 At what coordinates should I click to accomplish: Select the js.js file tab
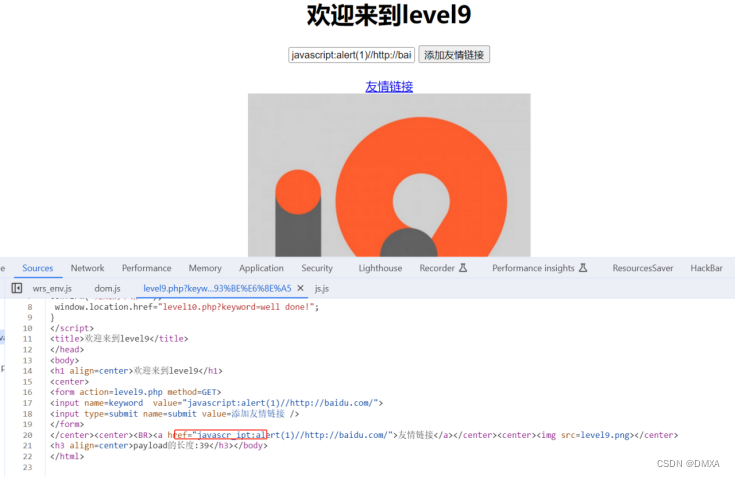[x=322, y=288]
